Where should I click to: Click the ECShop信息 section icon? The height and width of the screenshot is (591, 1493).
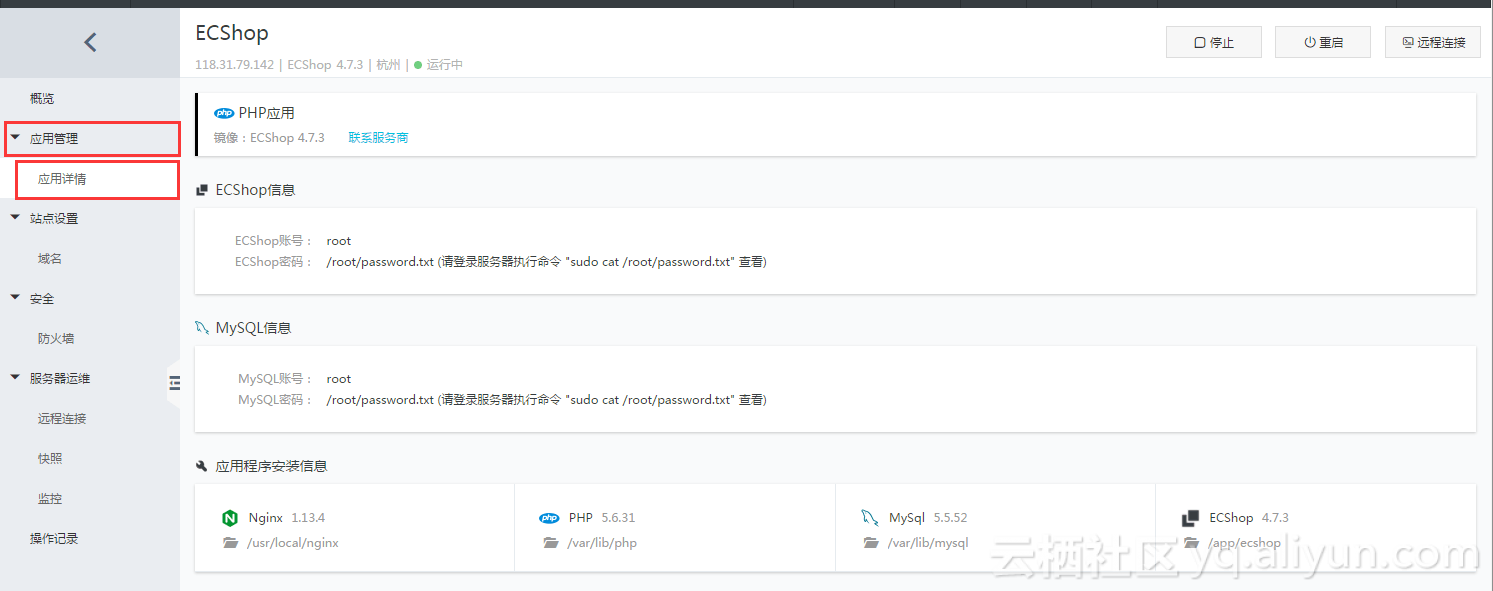(202, 190)
